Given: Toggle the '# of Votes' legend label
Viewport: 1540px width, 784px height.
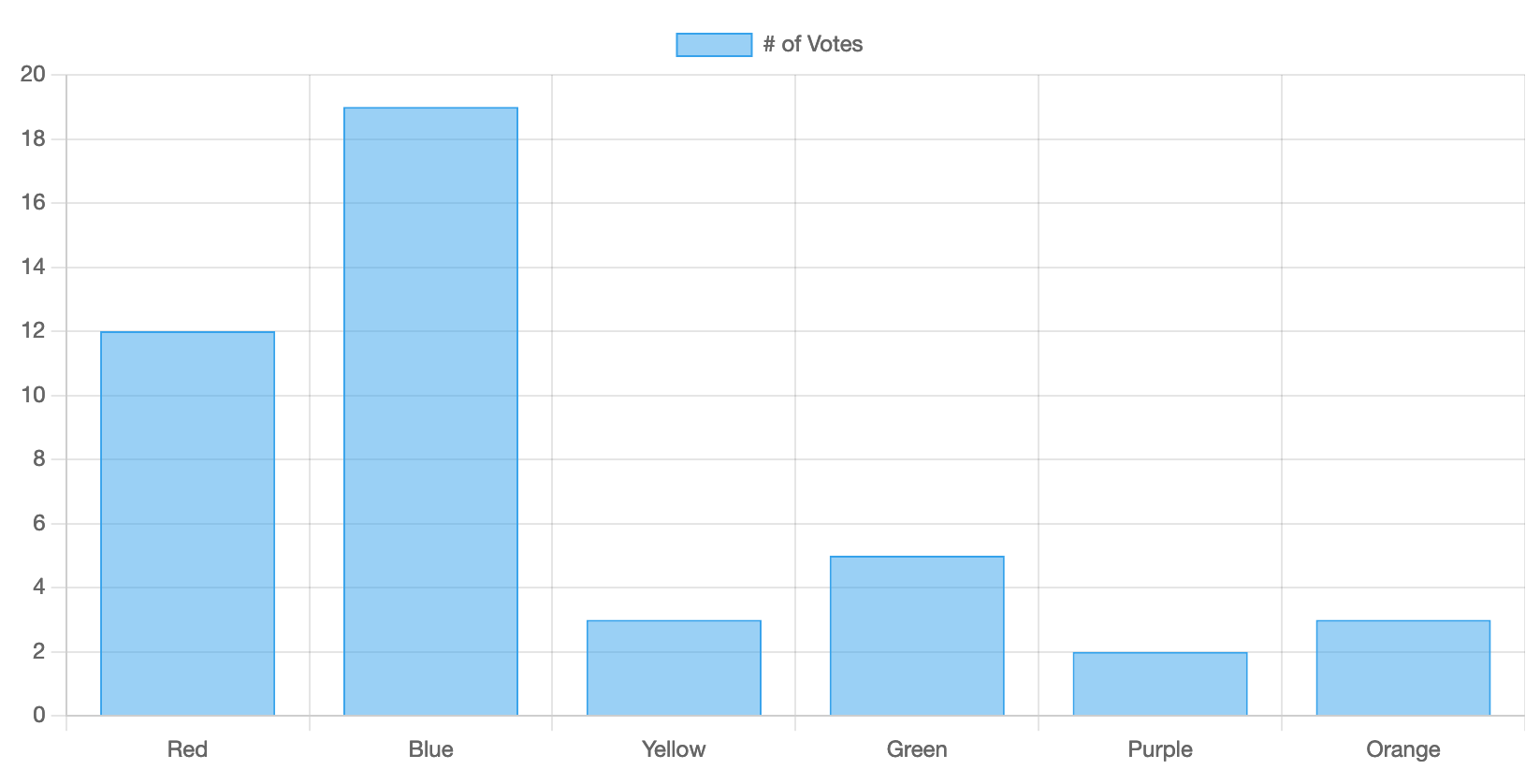Looking at the screenshot, I should pyautogui.click(x=812, y=45).
